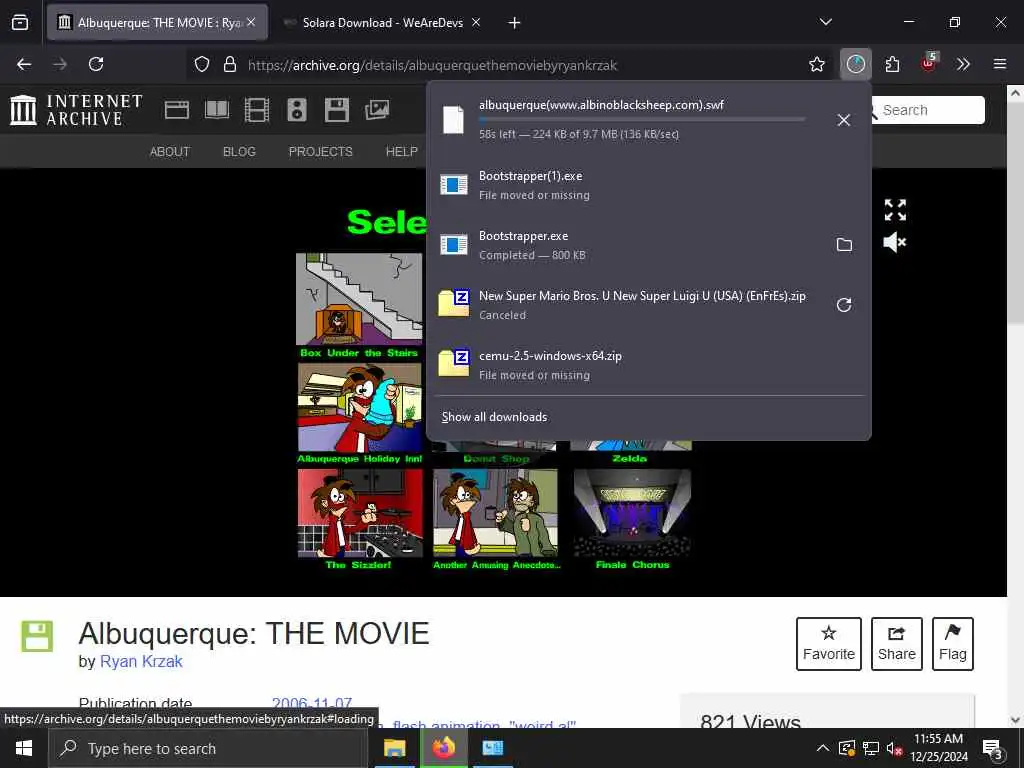List all tabs dropdown arrow
Image resolution: width=1024 pixels, height=768 pixels.
(x=825, y=22)
